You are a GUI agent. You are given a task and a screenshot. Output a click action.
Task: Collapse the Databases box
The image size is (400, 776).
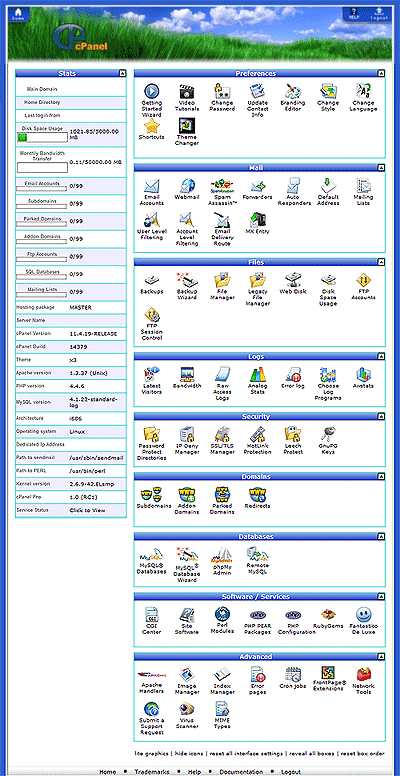point(381,536)
